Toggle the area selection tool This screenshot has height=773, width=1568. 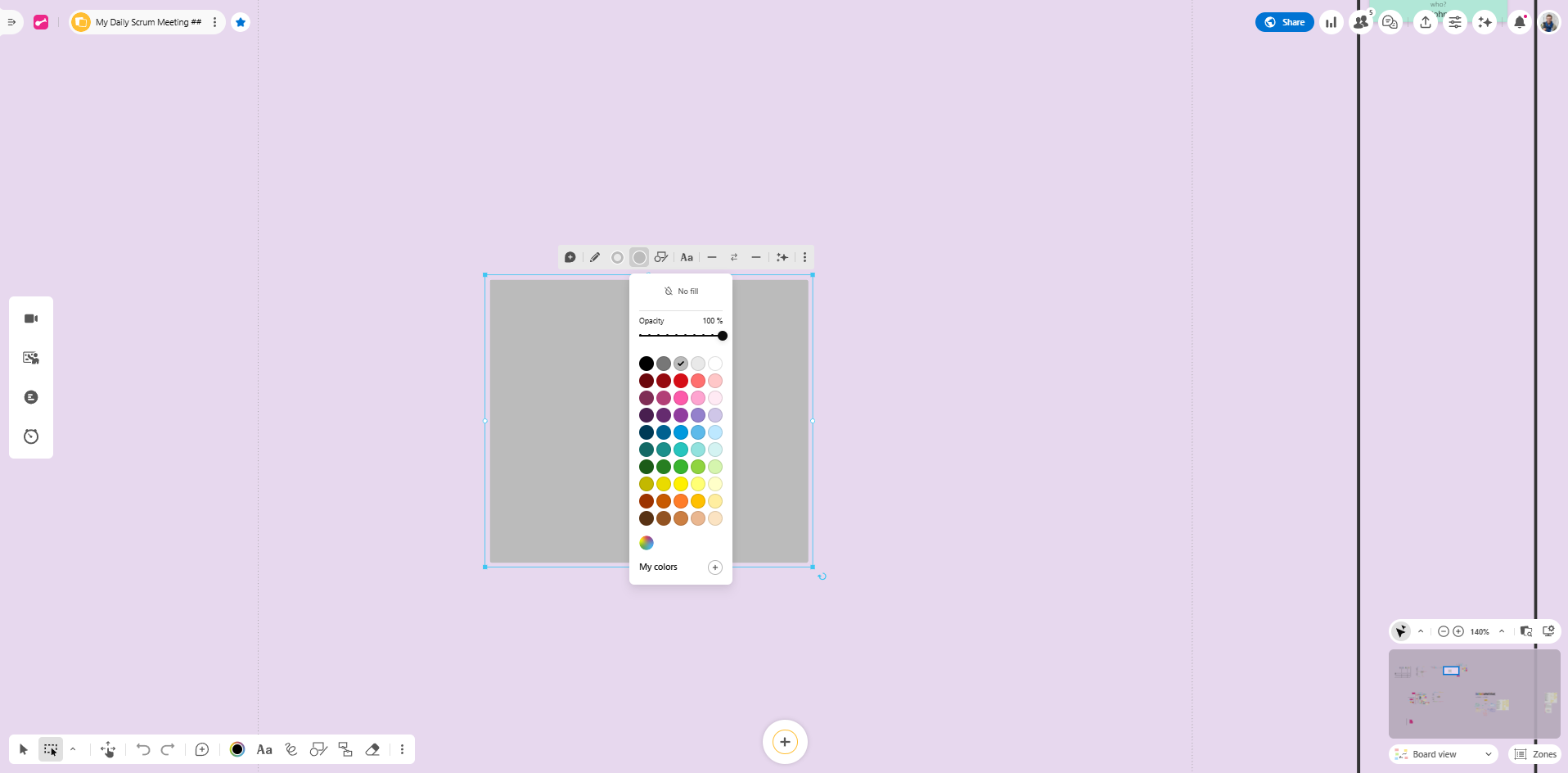[x=51, y=749]
